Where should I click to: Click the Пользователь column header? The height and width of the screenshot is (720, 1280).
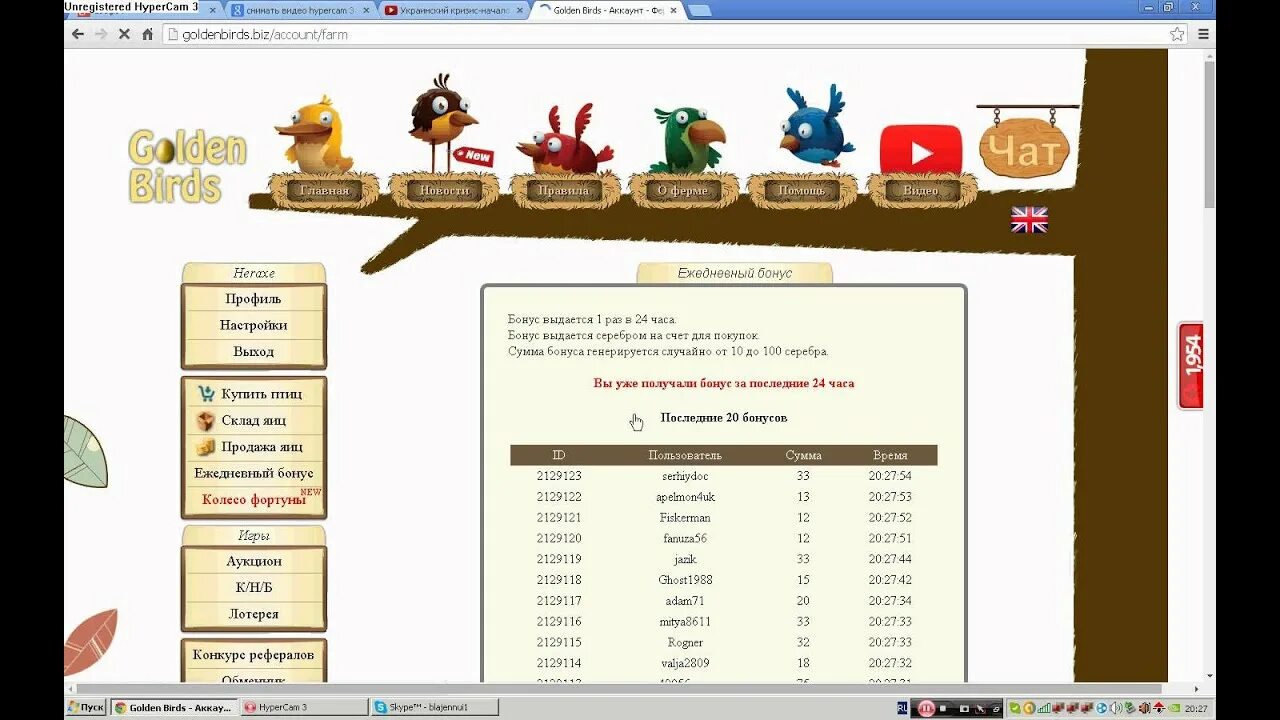[x=685, y=455]
